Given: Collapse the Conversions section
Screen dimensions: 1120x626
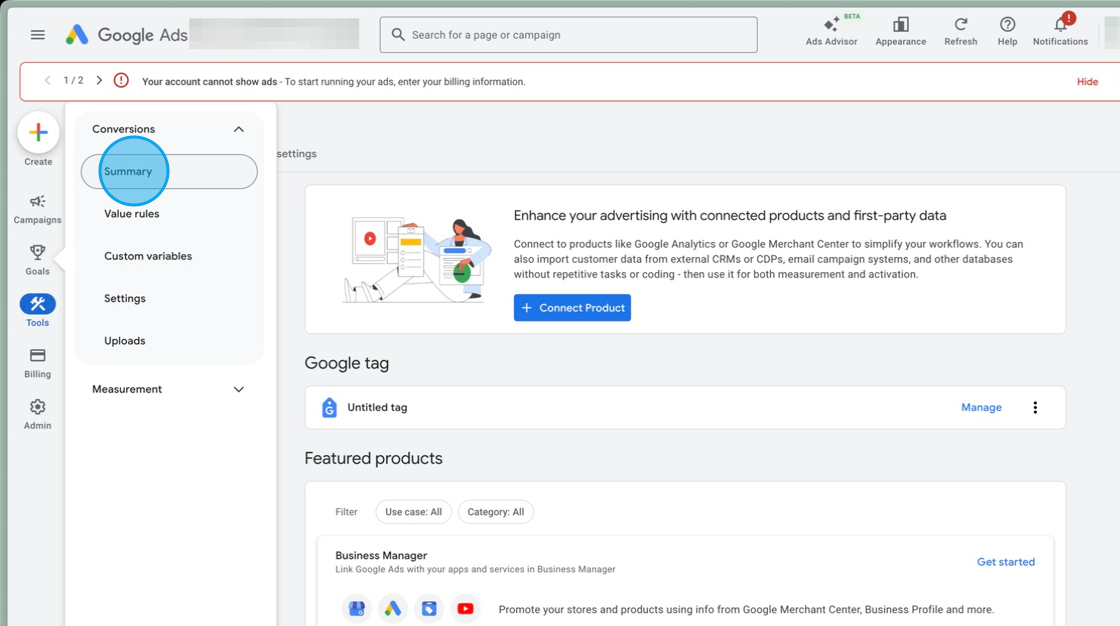Looking at the screenshot, I should [x=238, y=129].
